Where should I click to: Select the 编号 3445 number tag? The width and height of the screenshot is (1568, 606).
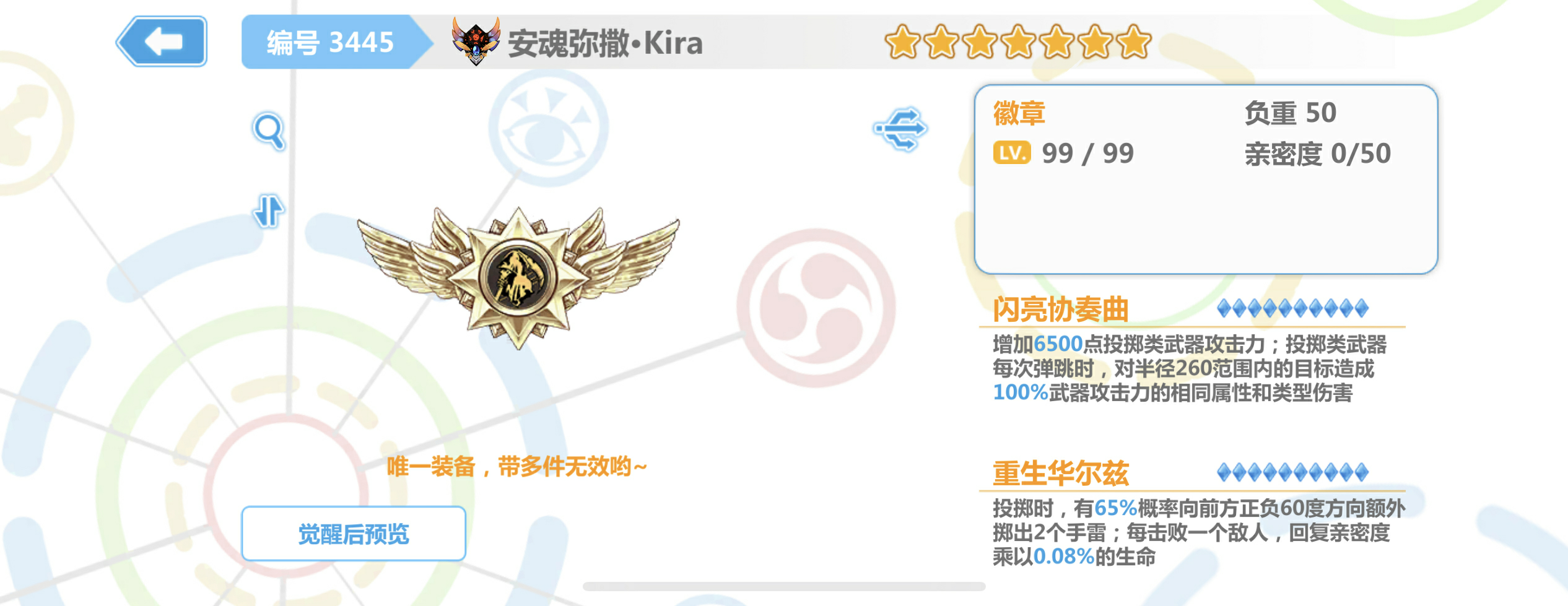coord(330,42)
